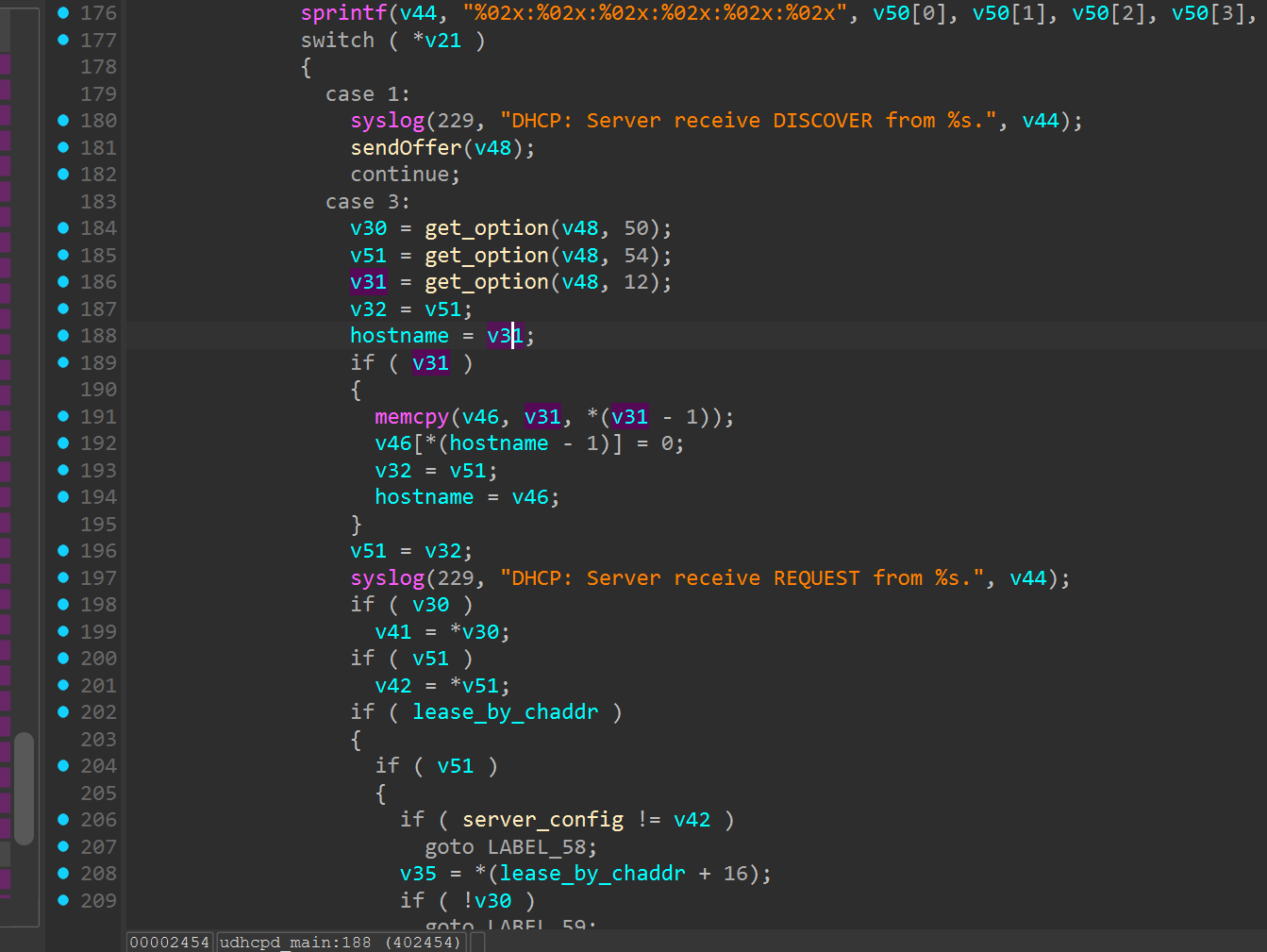Select syslog on the DISCOVER line
Screen dimensions: 1267x952
388,121
